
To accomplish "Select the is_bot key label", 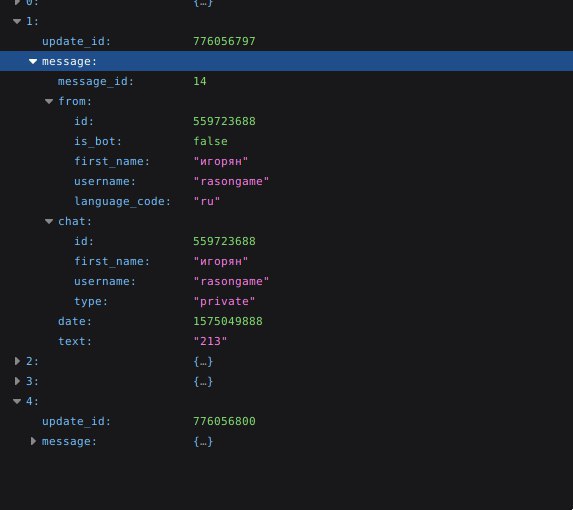I will click(x=98, y=141).
